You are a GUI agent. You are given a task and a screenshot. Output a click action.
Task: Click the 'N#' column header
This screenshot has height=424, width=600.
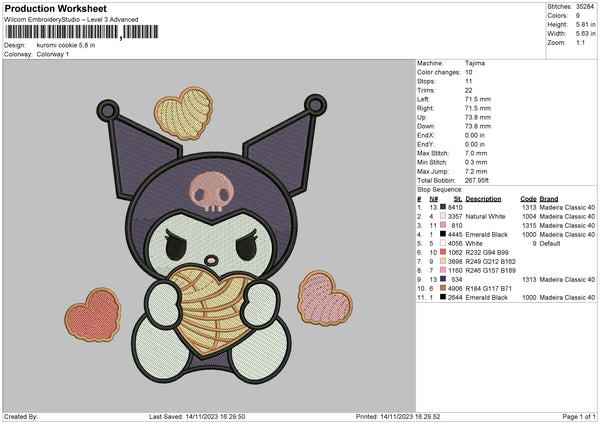434,199
